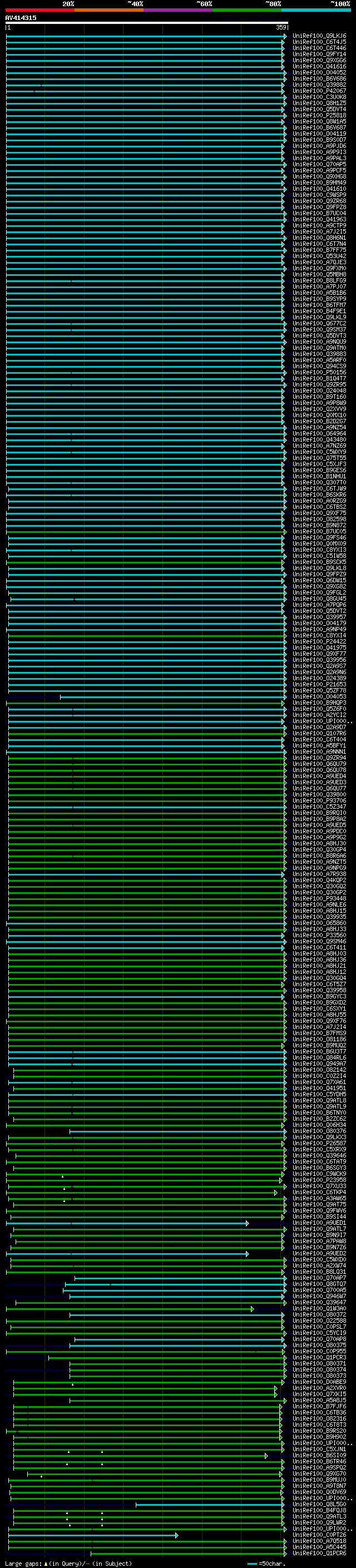Select the UniRef100_Q9FY14 entry

319,54
